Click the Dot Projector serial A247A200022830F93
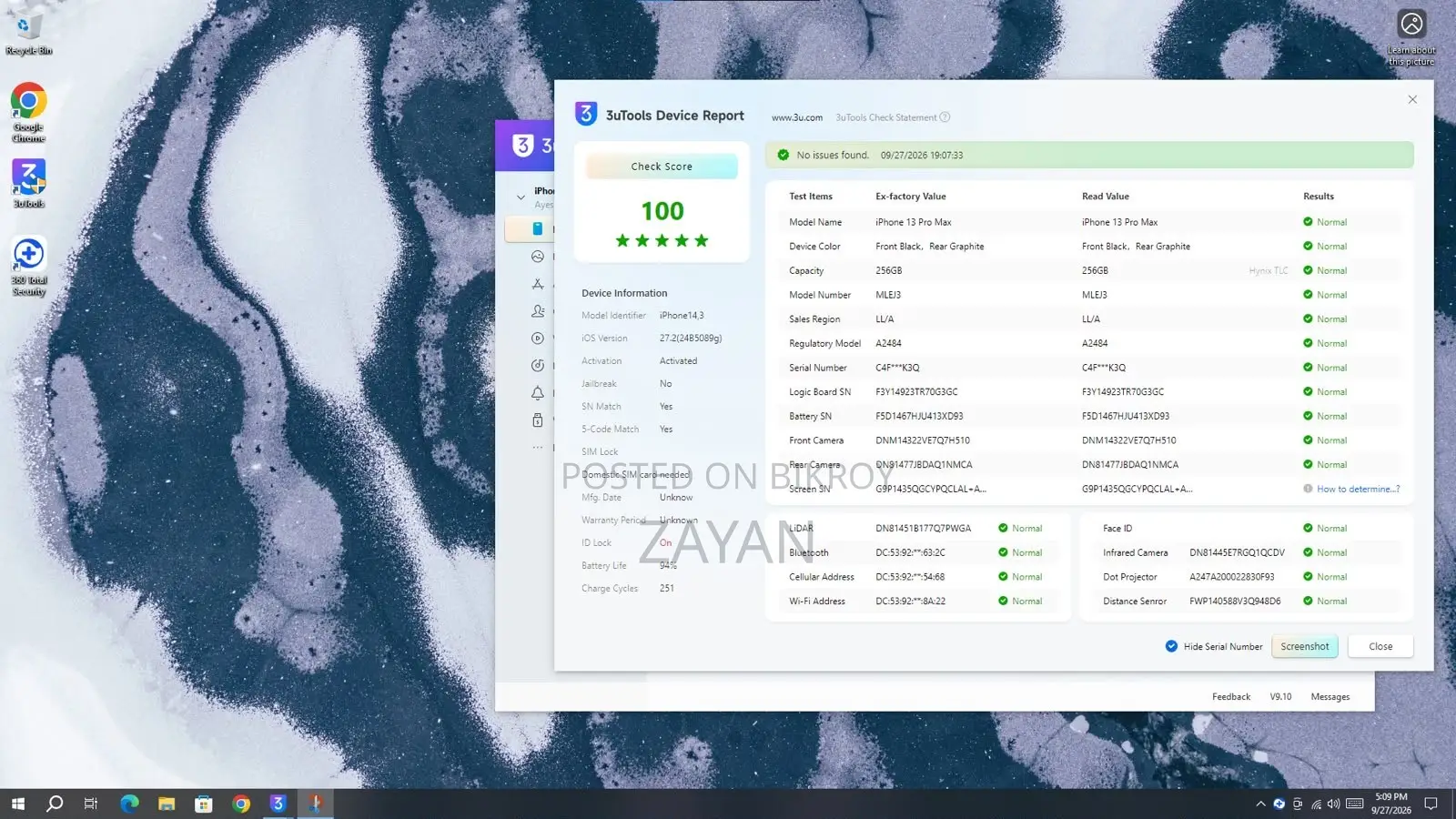Viewport: 1456px width, 819px height. (1232, 577)
